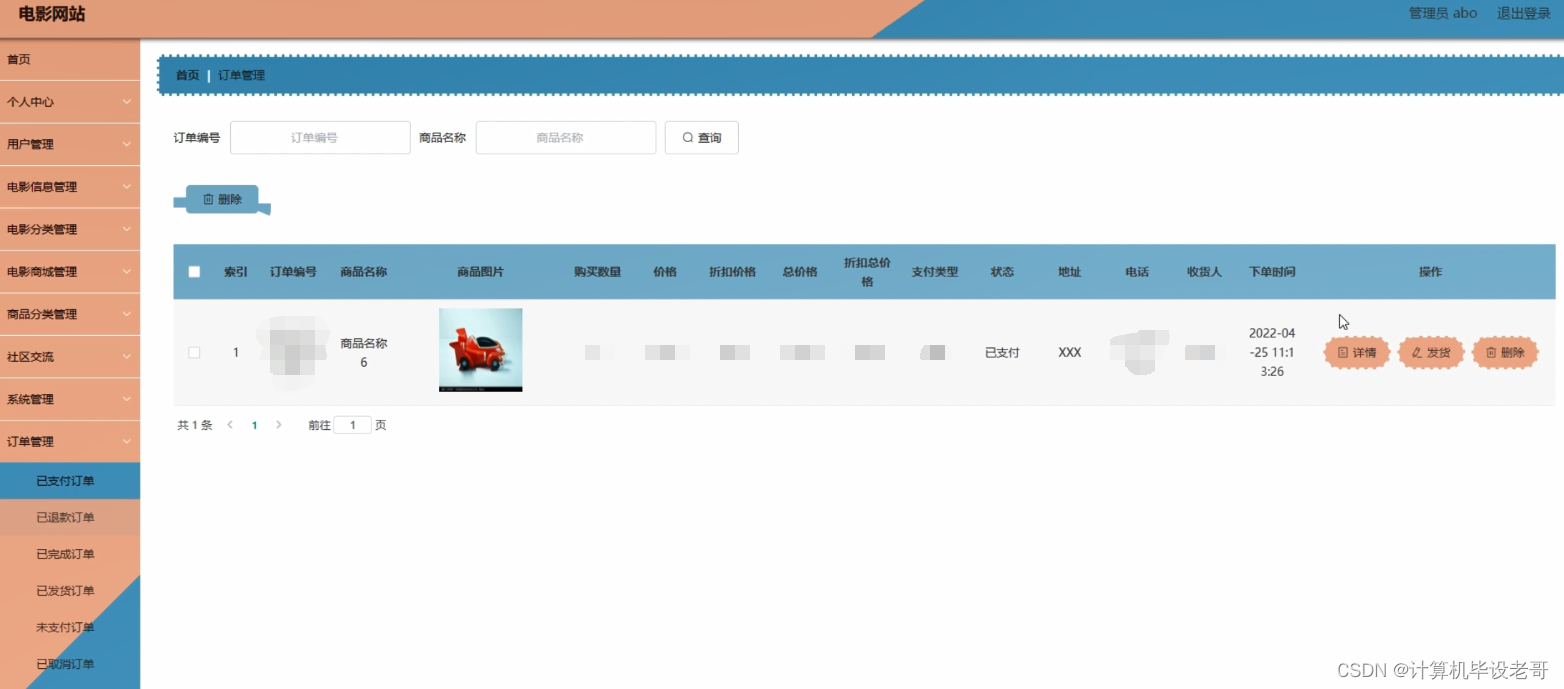Viewport: 1564px width, 689px height.
Task: Expand the 系统管理 menu chevron
Action: (127, 399)
